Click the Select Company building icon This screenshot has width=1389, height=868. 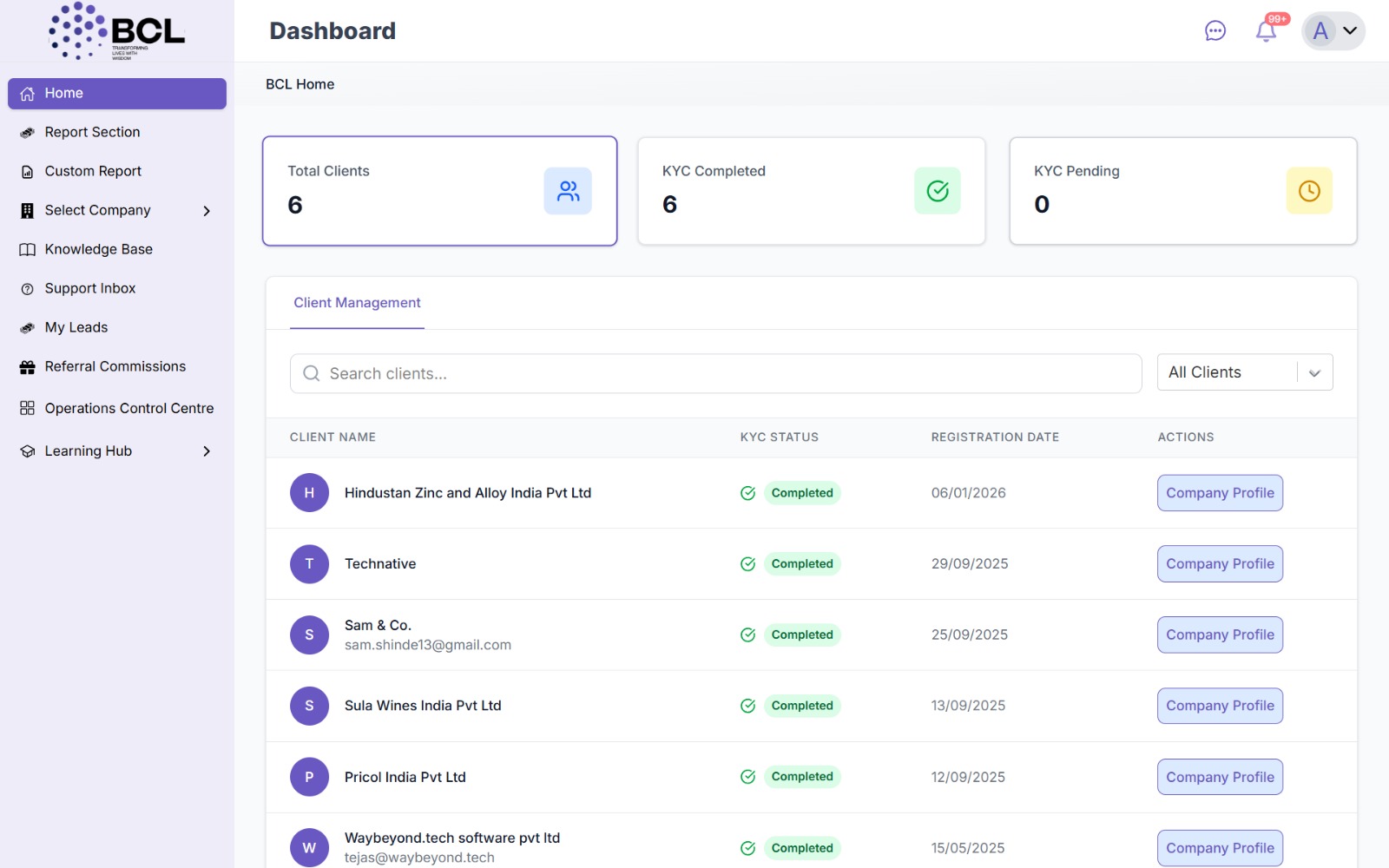point(28,211)
